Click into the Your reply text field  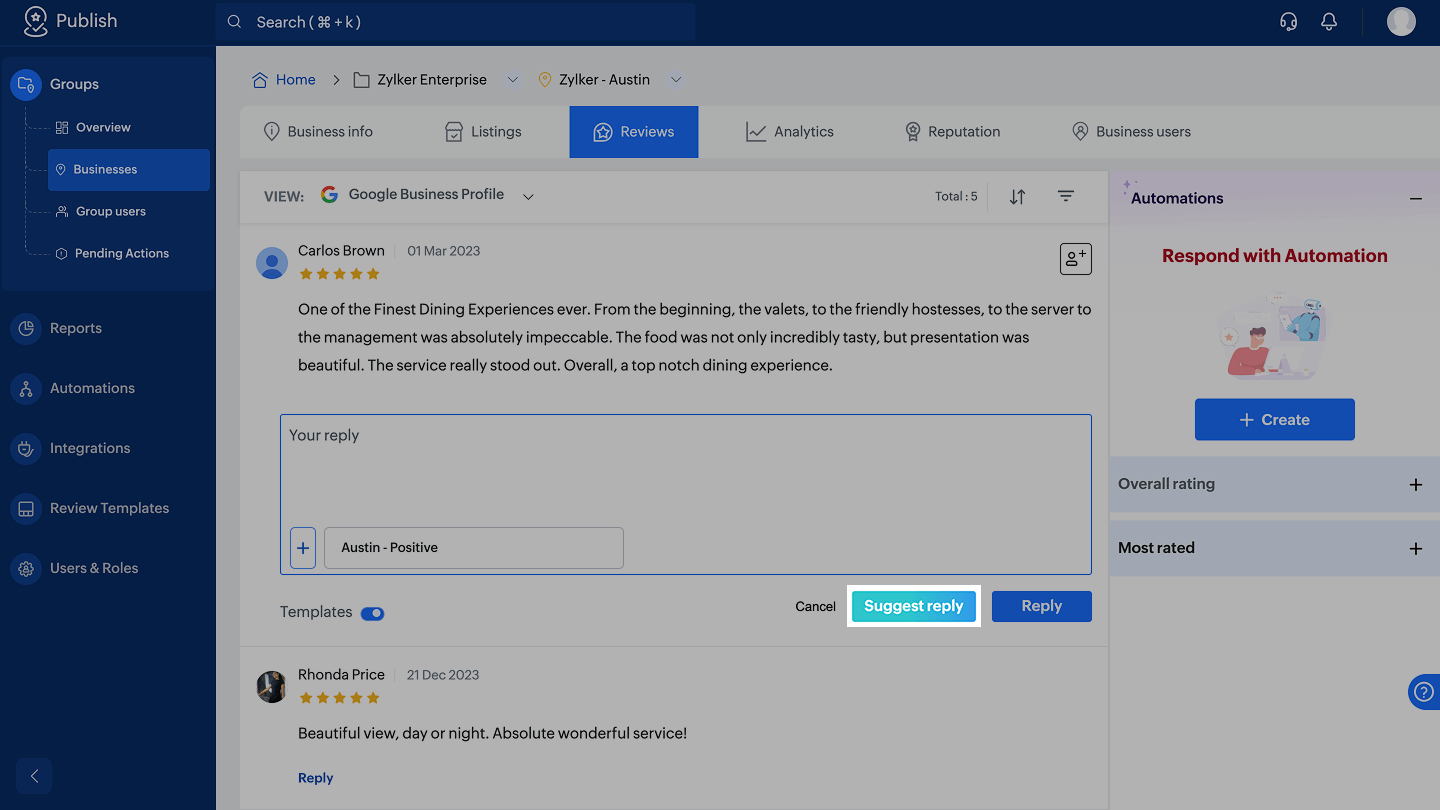(x=685, y=470)
